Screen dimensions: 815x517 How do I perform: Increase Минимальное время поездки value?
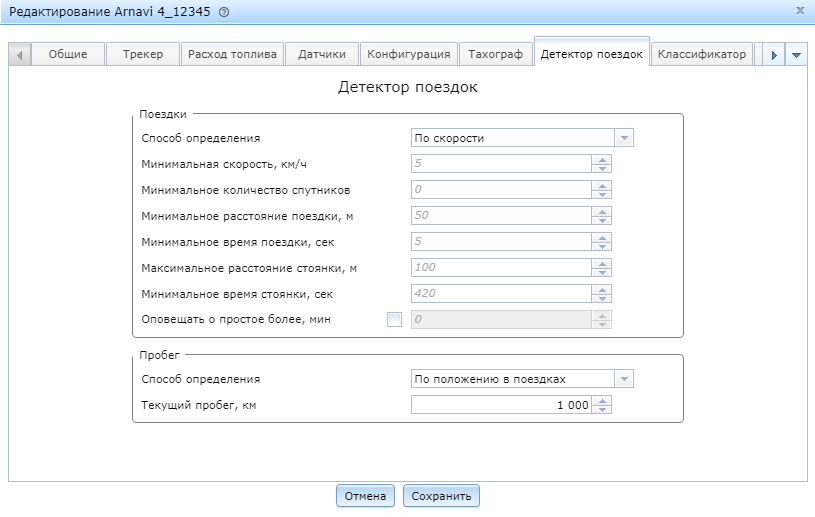coord(602,237)
